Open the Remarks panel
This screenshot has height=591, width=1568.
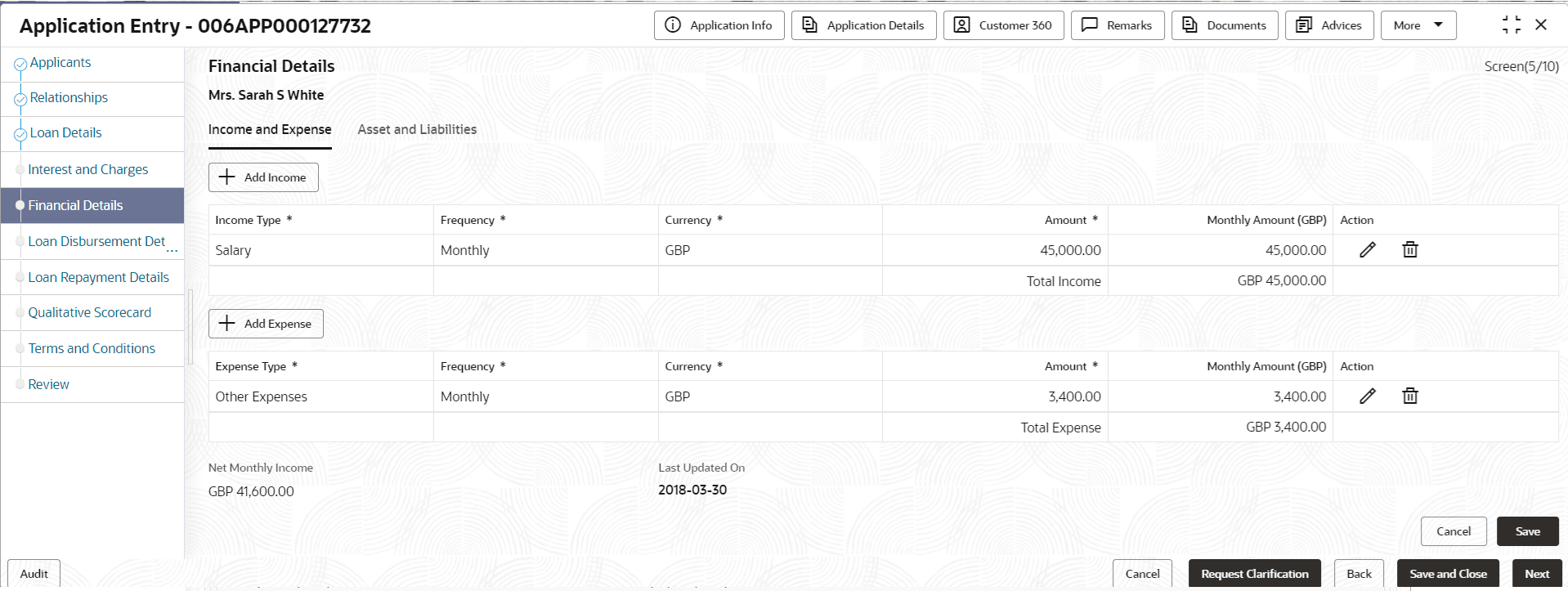1117,25
